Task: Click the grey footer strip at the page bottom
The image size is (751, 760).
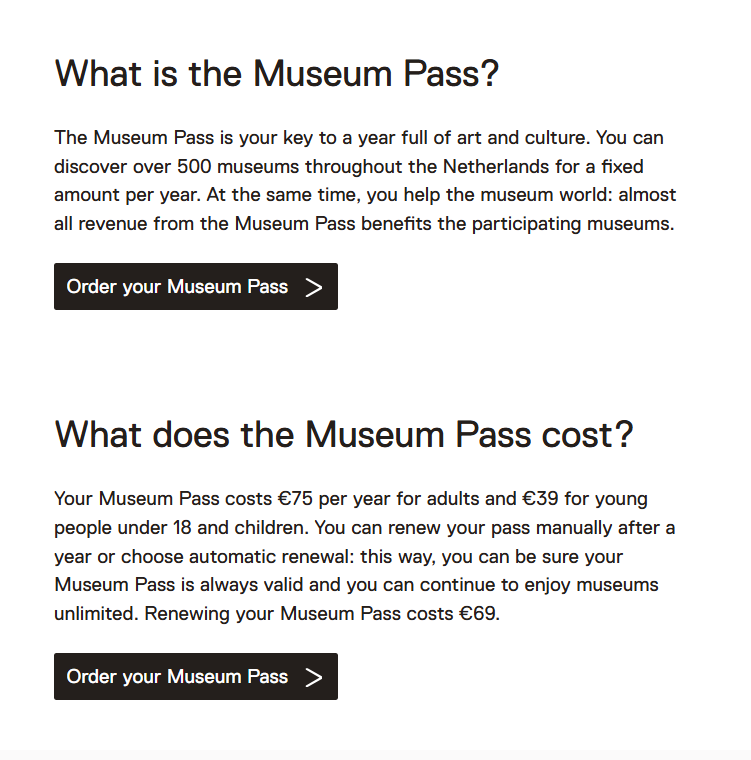Action: (x=375, y=755)
